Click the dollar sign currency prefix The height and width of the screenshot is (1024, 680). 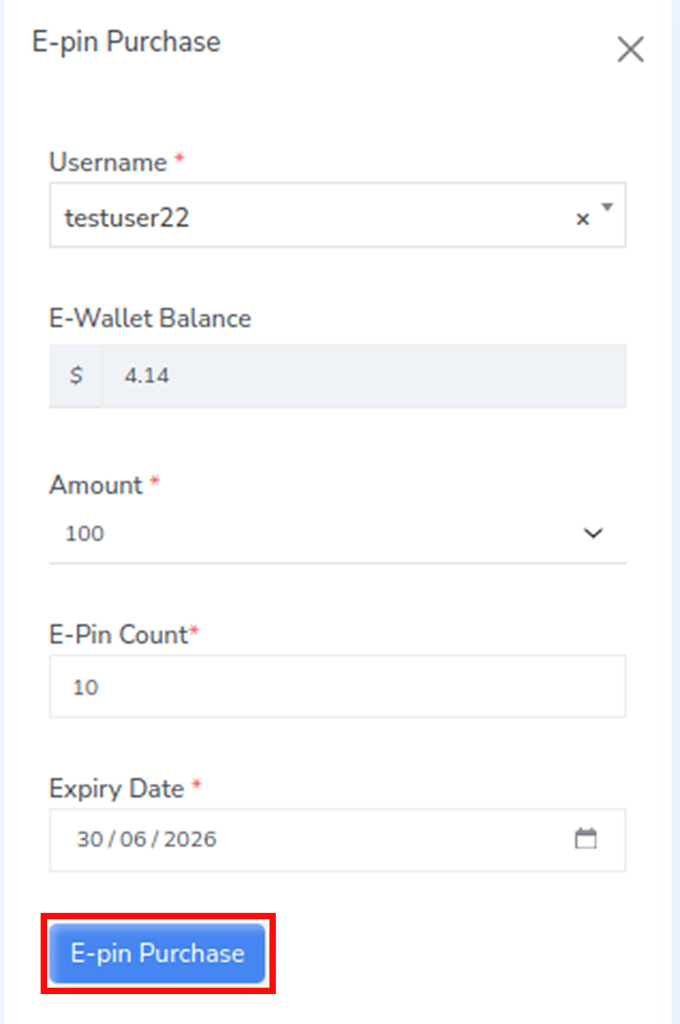[x=76, y=376]
